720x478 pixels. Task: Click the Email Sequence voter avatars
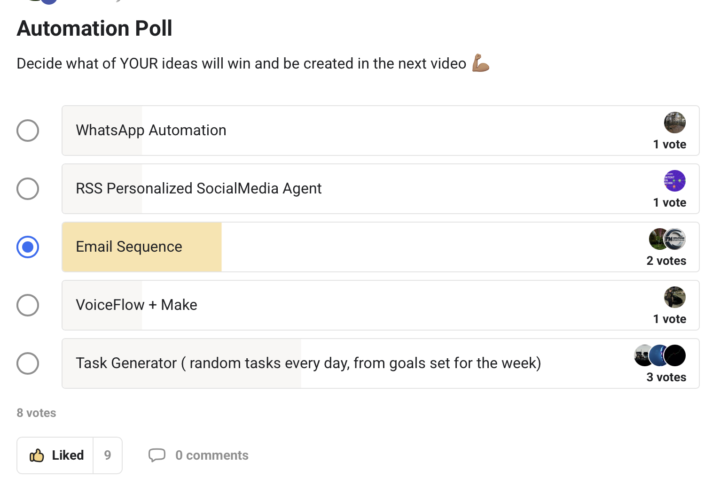(667, 239)
